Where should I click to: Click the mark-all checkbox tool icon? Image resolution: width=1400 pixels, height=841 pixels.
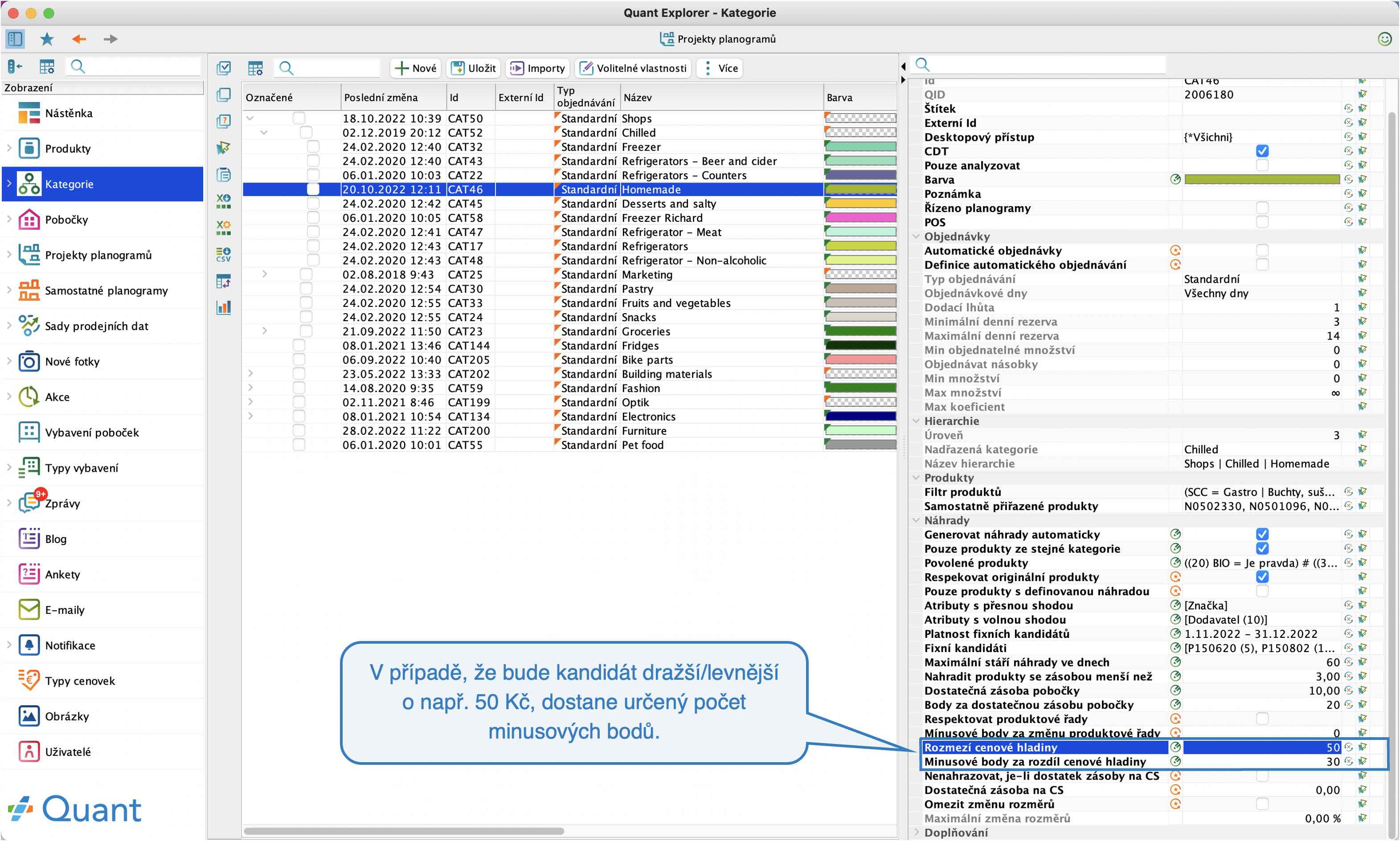pyautogui.click(x=224, y=67)
